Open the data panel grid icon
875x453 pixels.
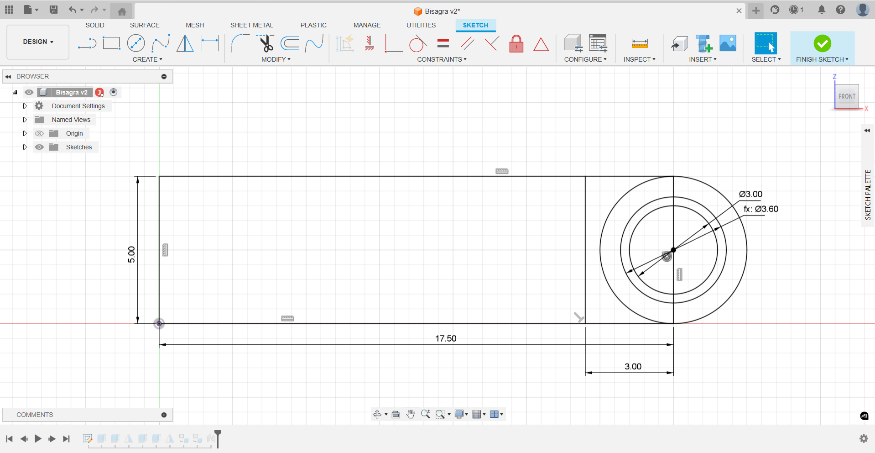[9, 10]
